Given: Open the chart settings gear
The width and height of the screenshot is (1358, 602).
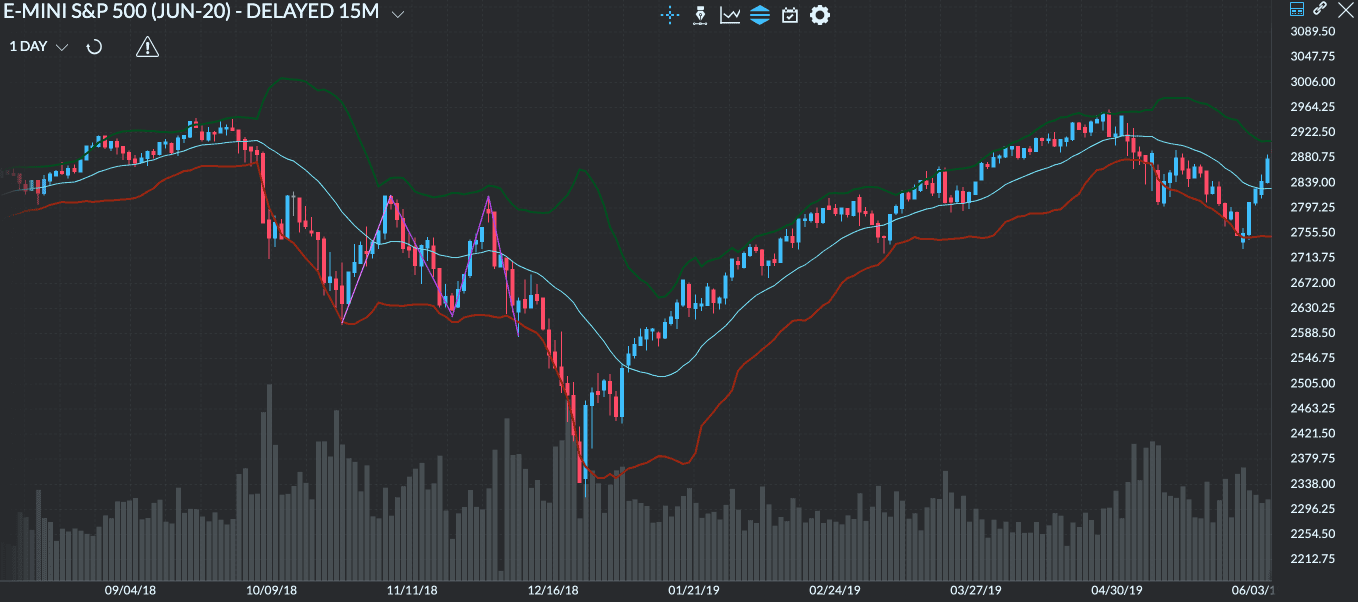Looking at the screenshot, I should point(820,15).
